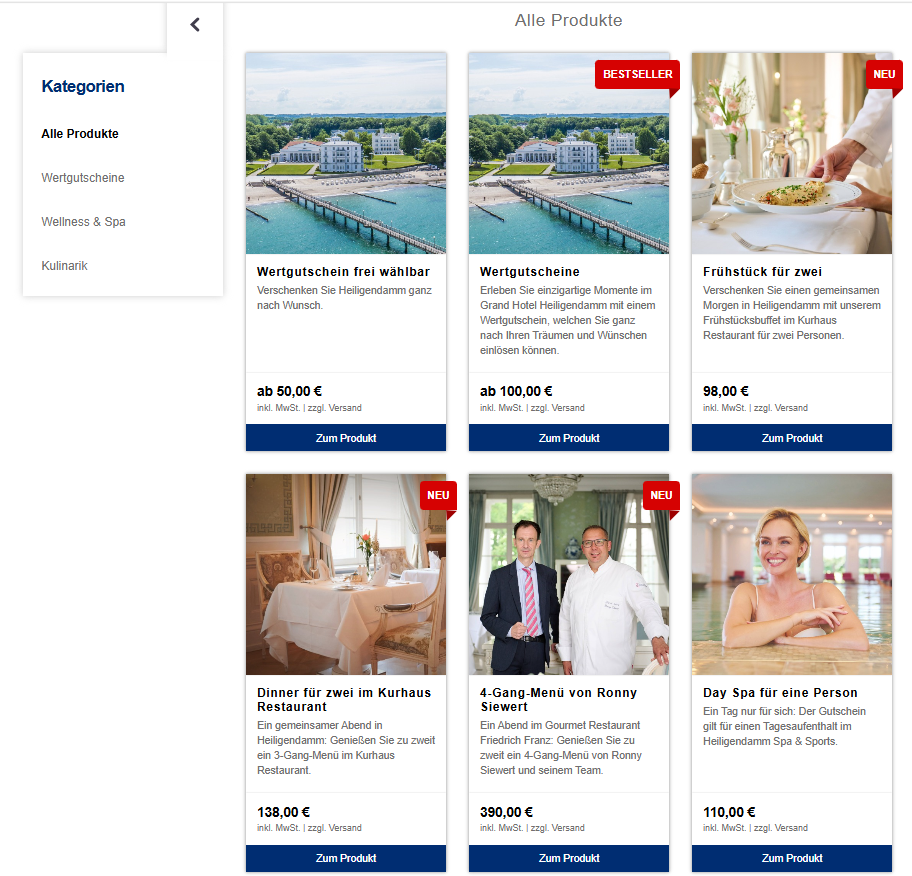This screenshot has height=876, width=912.
Task: Click Zum Produkt under Dinner für zwei
Action: pos(345,858)
